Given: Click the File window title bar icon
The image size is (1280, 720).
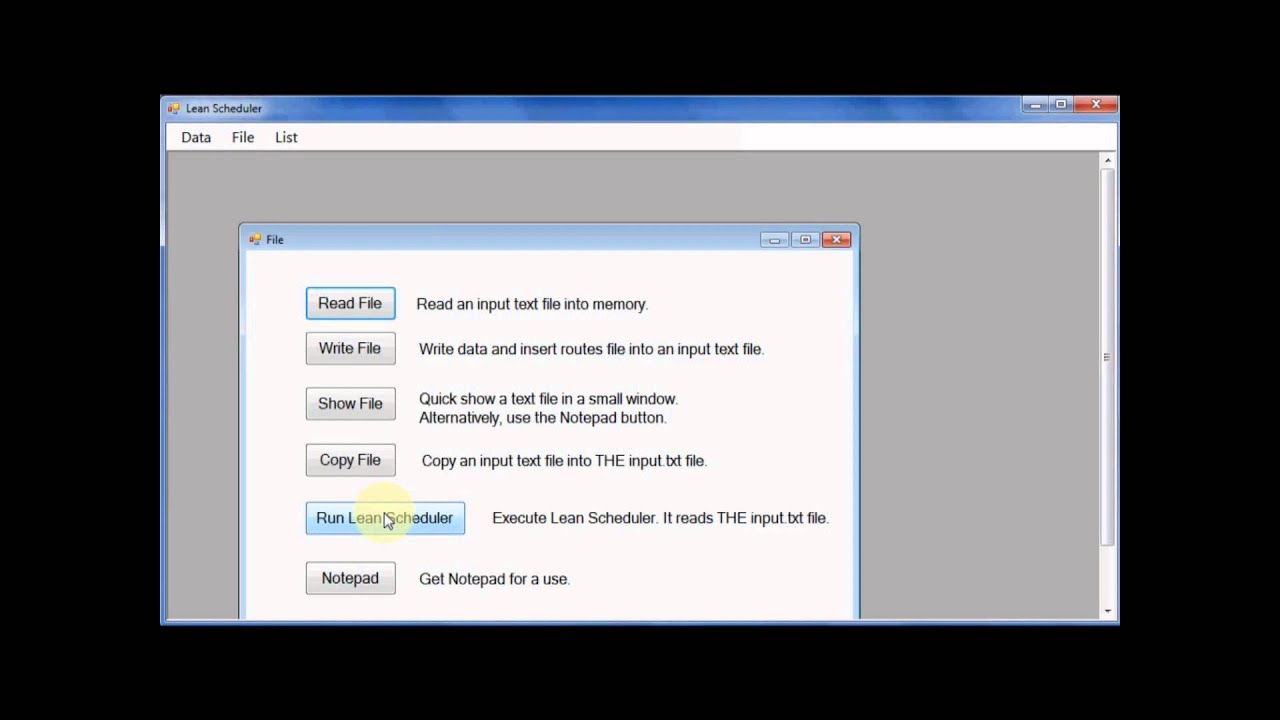Looking at the screenshot, I should pyautogui.click(x=253, y=239).
